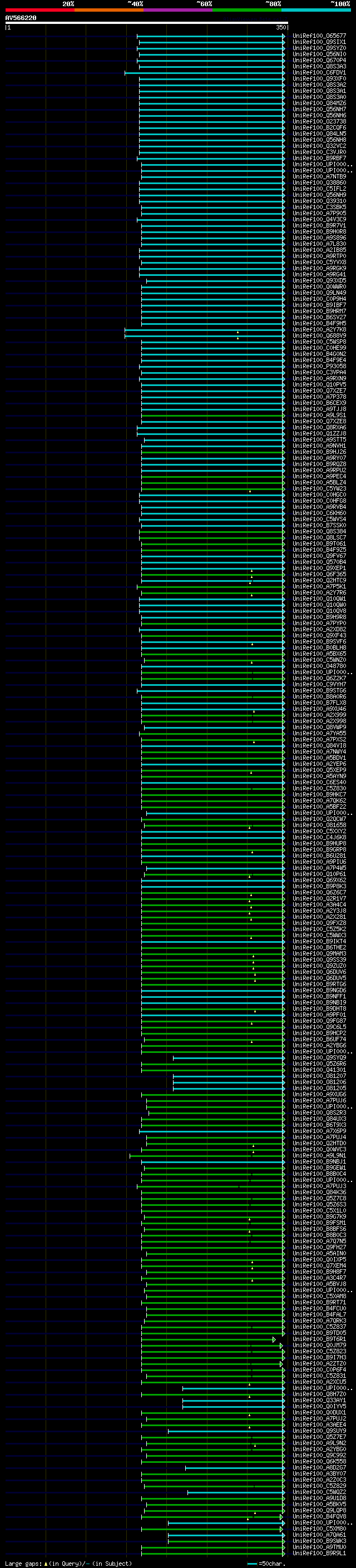Open hit UniRef100_Q9SIX1
356x1568 pixels.
(319, 42)
